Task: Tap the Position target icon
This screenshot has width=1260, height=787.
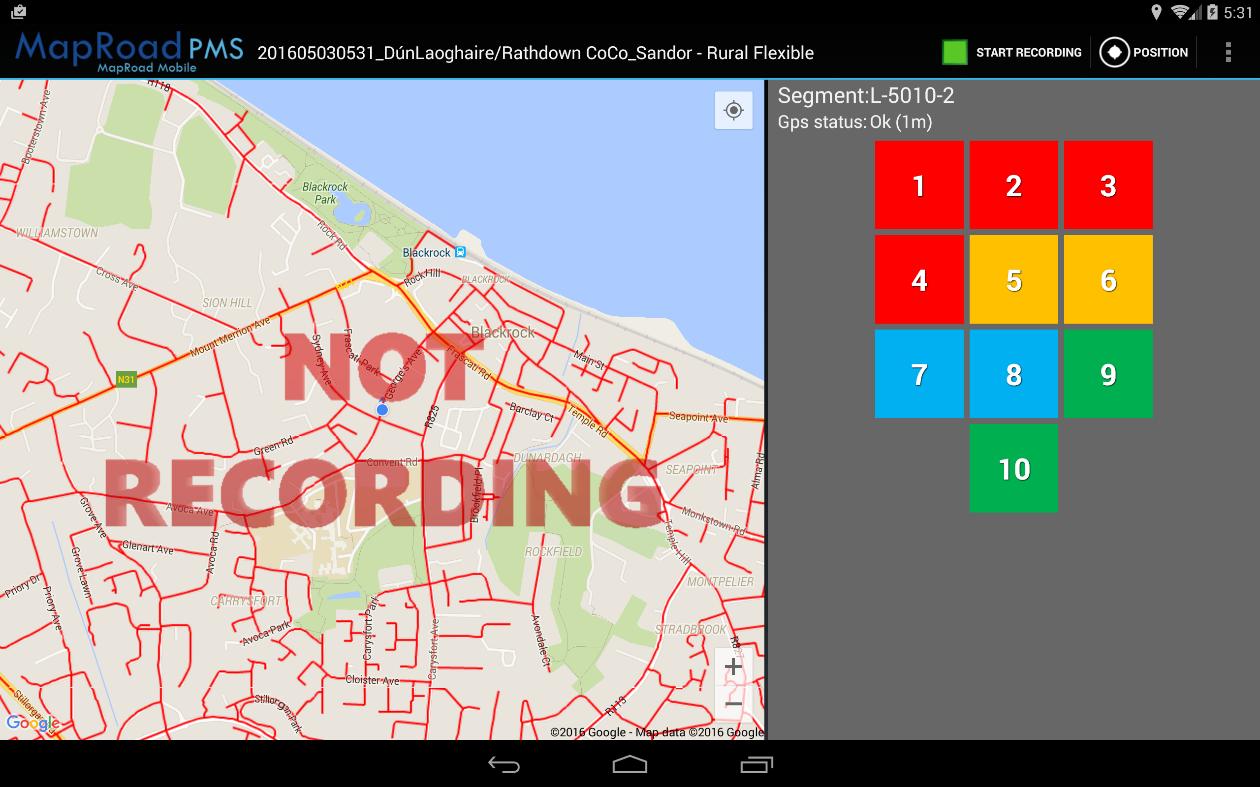Action: coord(1114,52)
